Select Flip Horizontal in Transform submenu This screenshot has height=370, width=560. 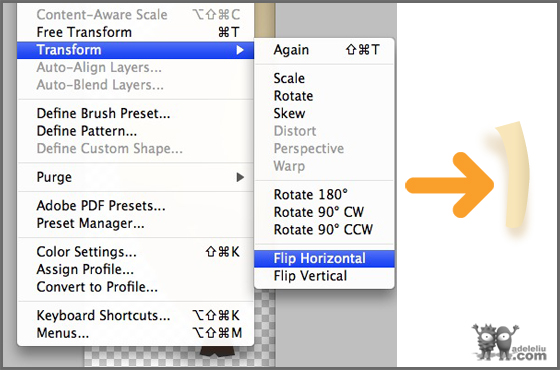pos(324,259)
